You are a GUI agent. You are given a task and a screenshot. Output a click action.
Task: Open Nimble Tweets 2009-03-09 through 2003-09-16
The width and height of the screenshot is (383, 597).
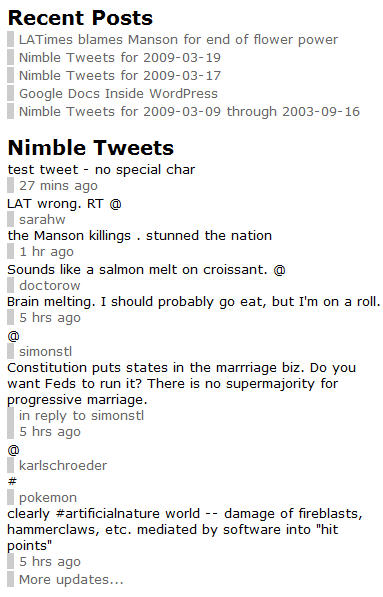(189, 112)
